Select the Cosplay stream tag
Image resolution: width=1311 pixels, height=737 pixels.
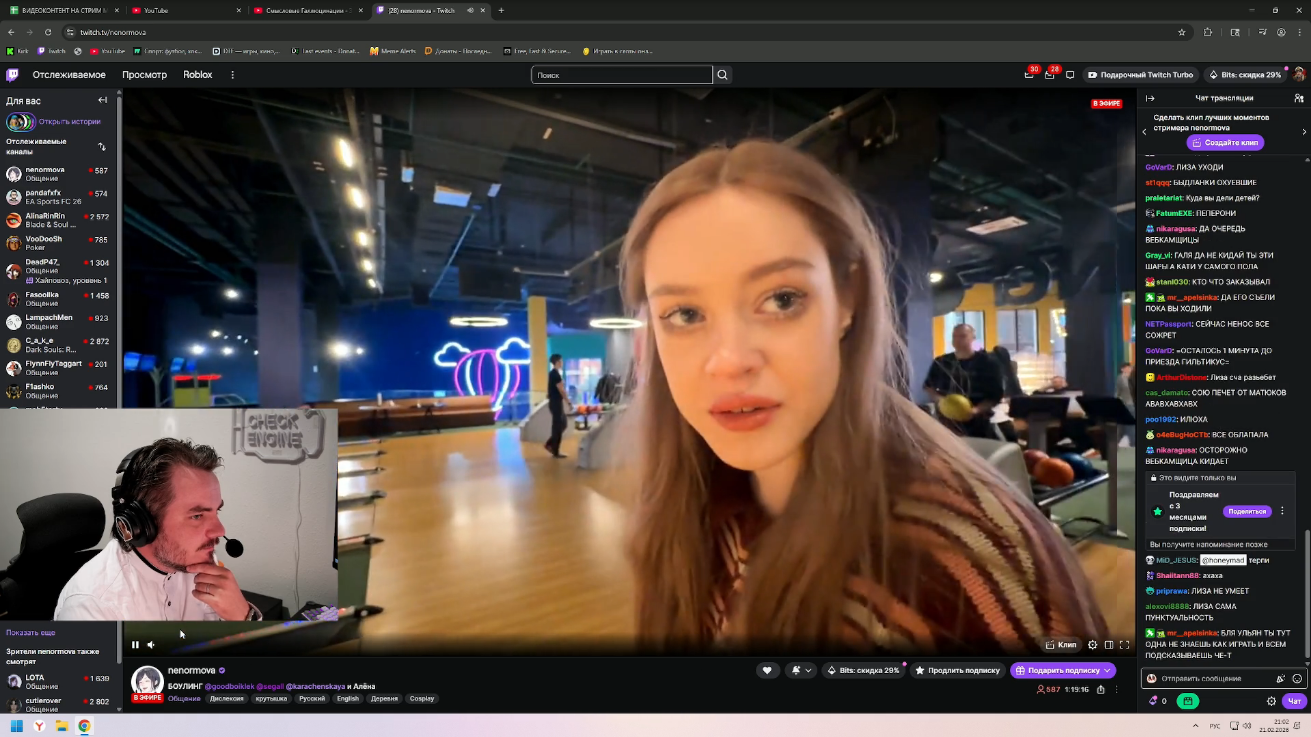tap(422, 698)
